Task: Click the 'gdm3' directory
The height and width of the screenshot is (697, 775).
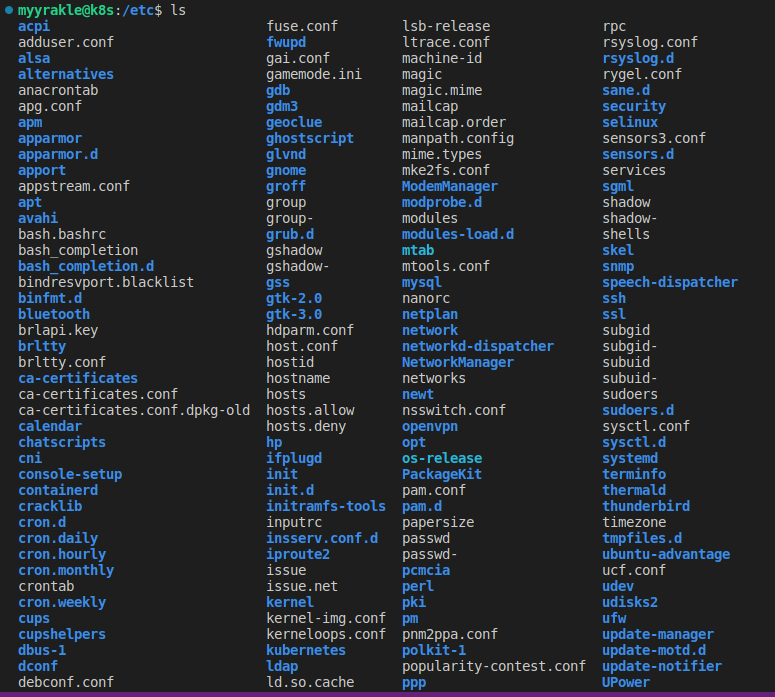Action: click(x=282, y=106)
